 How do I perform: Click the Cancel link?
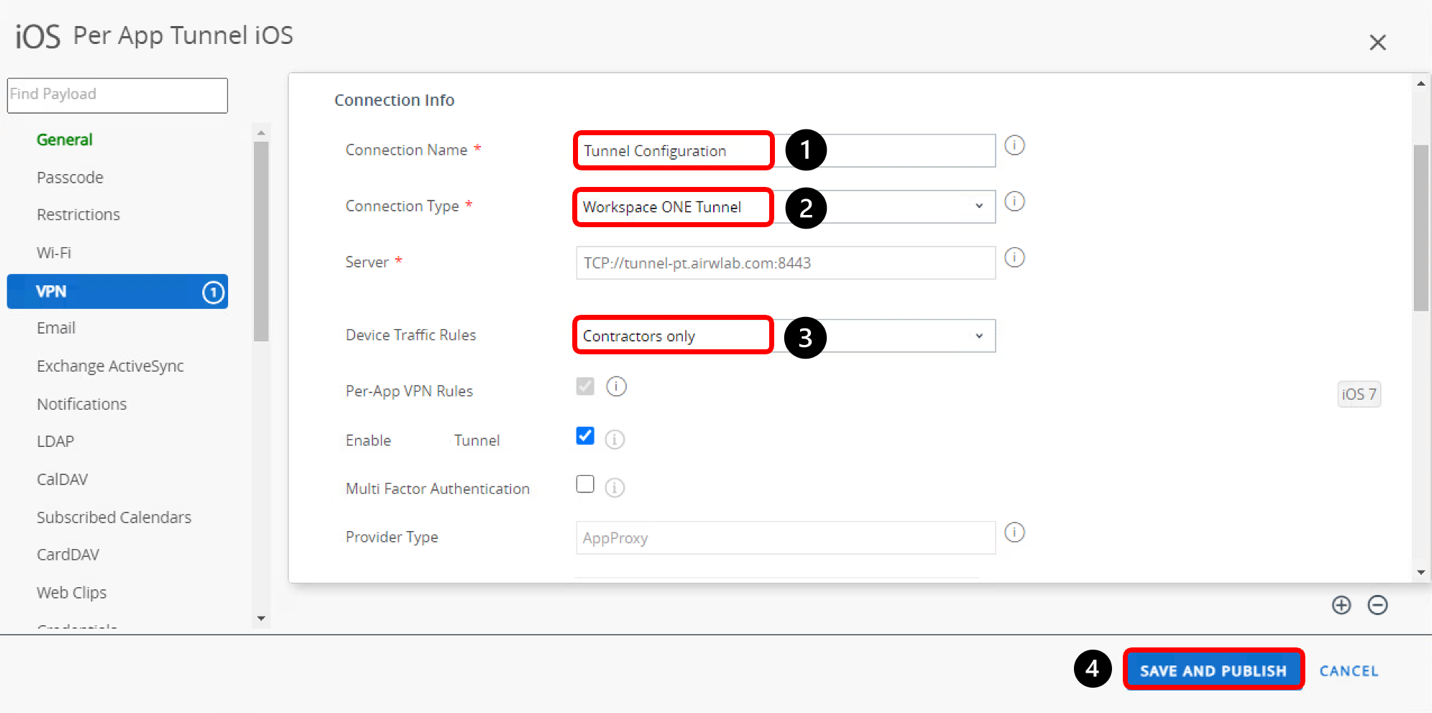click(1348, 671)
